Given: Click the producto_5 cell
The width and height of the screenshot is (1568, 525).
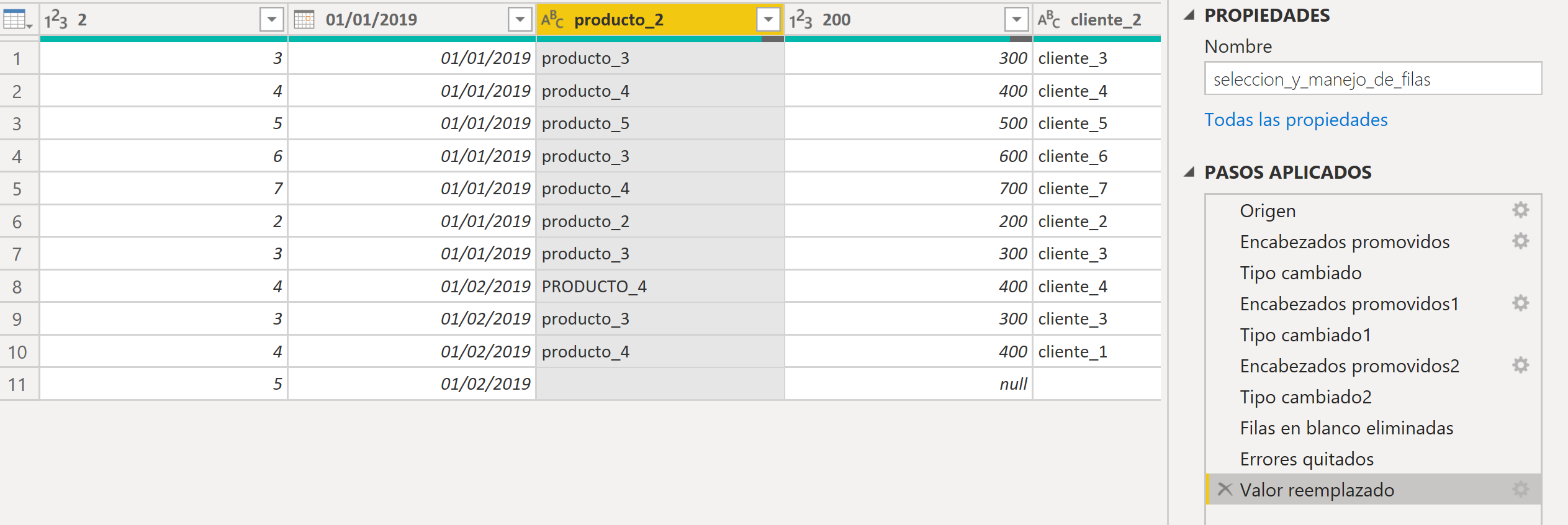Looking at the screenshot, I should point(660,123).
